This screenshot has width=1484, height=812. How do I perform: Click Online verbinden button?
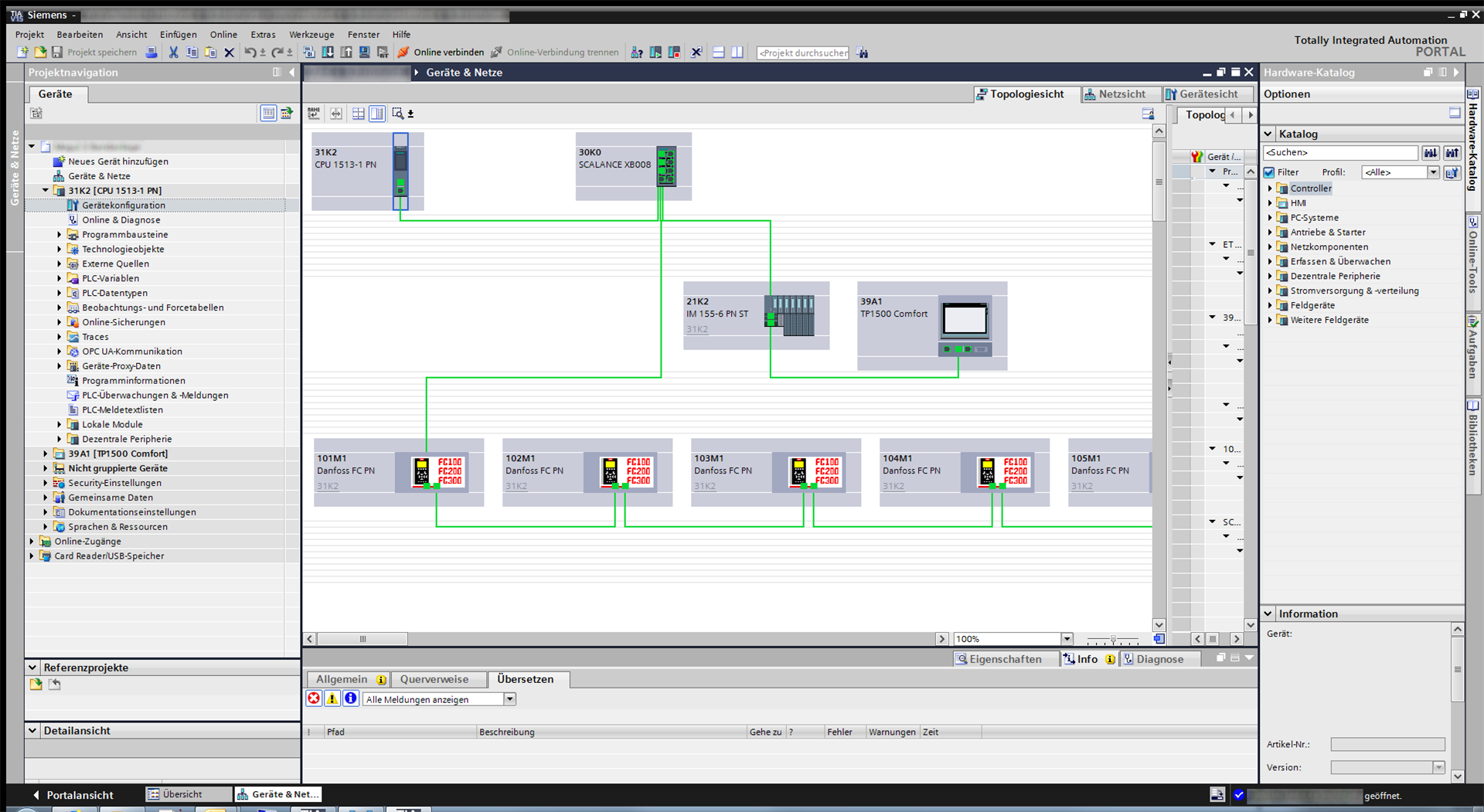coord(441,53)
